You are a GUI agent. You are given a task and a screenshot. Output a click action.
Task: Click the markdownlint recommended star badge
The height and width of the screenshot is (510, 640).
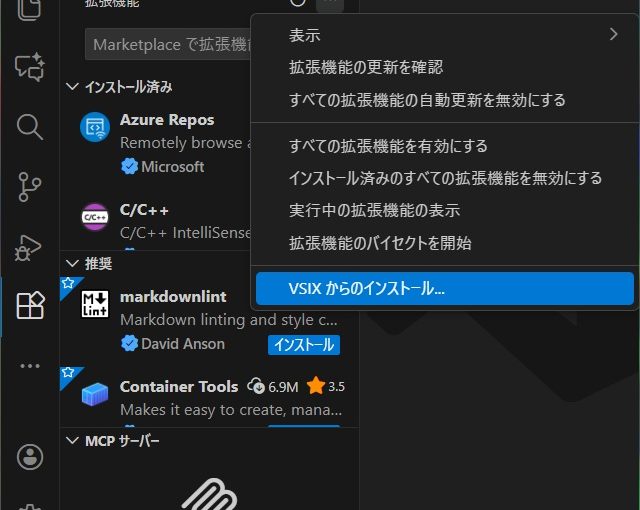click(68, 283)
